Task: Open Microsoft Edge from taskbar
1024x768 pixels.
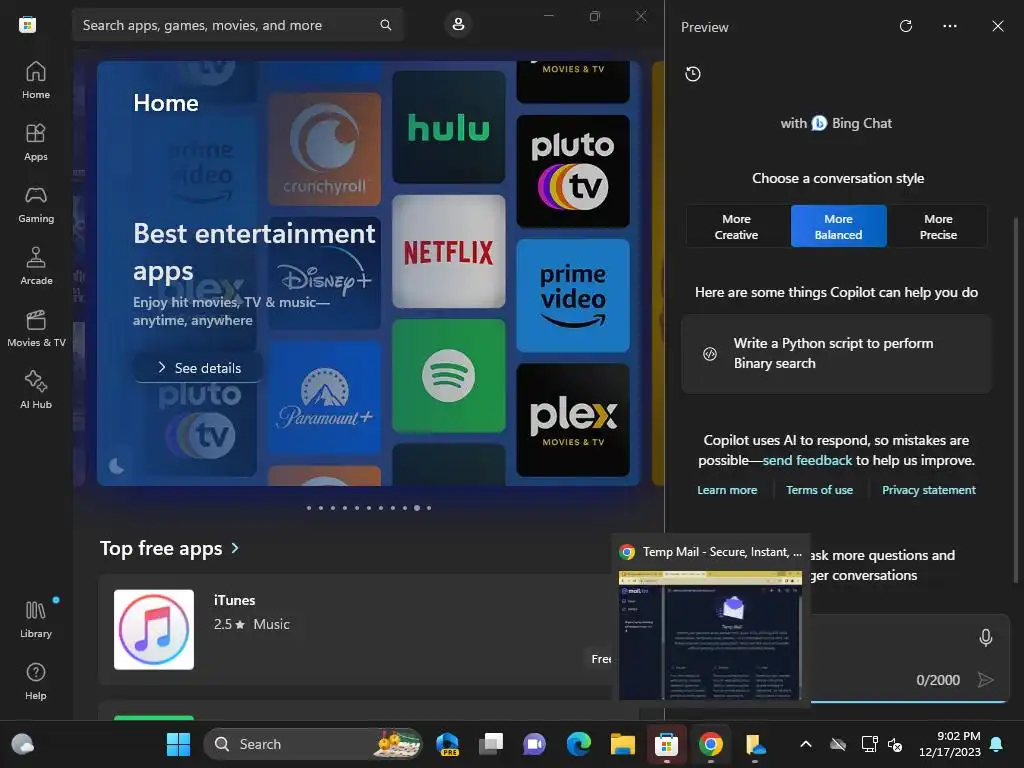Action: (x=579, y=744)
